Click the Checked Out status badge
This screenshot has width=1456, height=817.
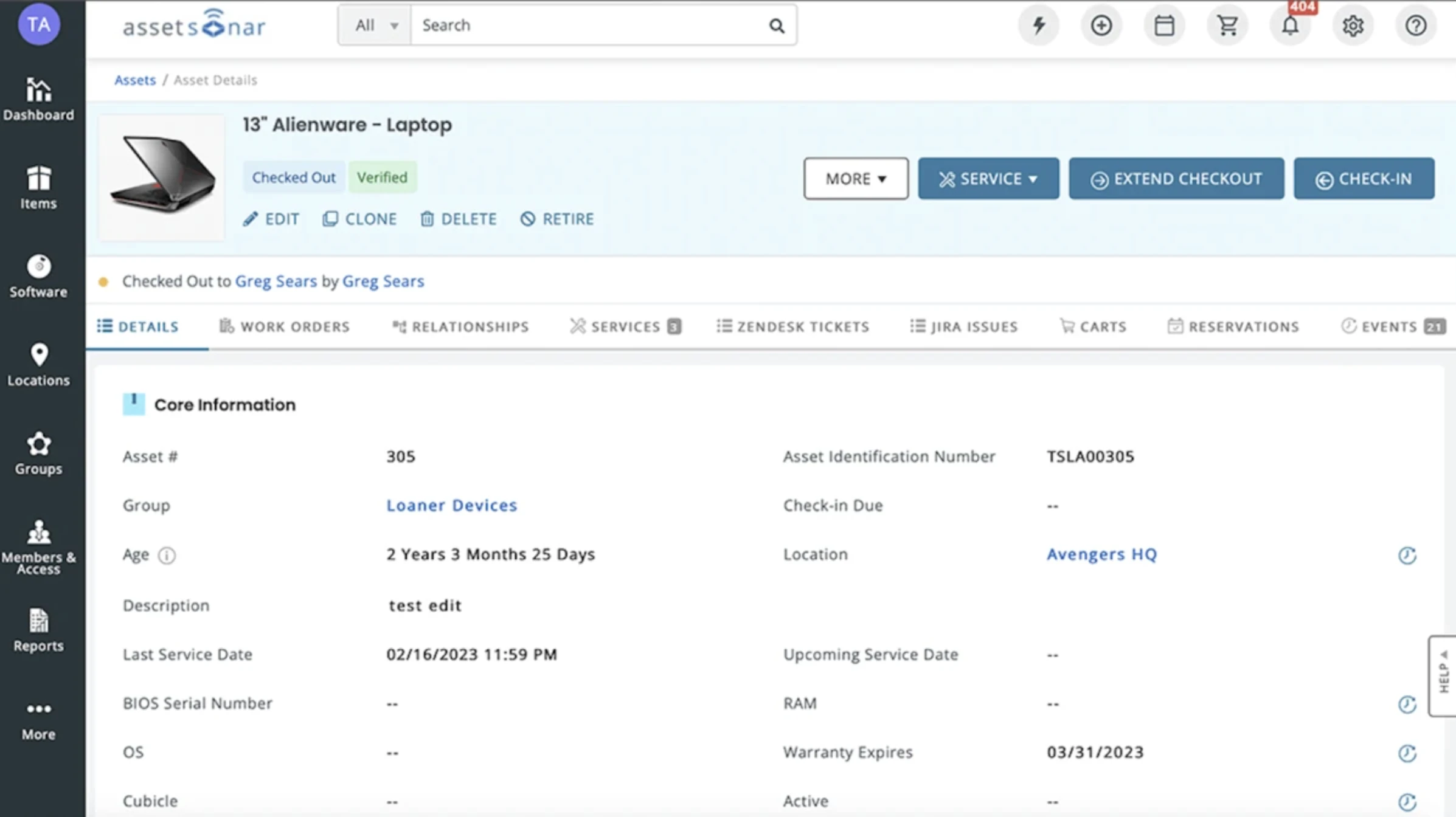click(x=294, y=178)
